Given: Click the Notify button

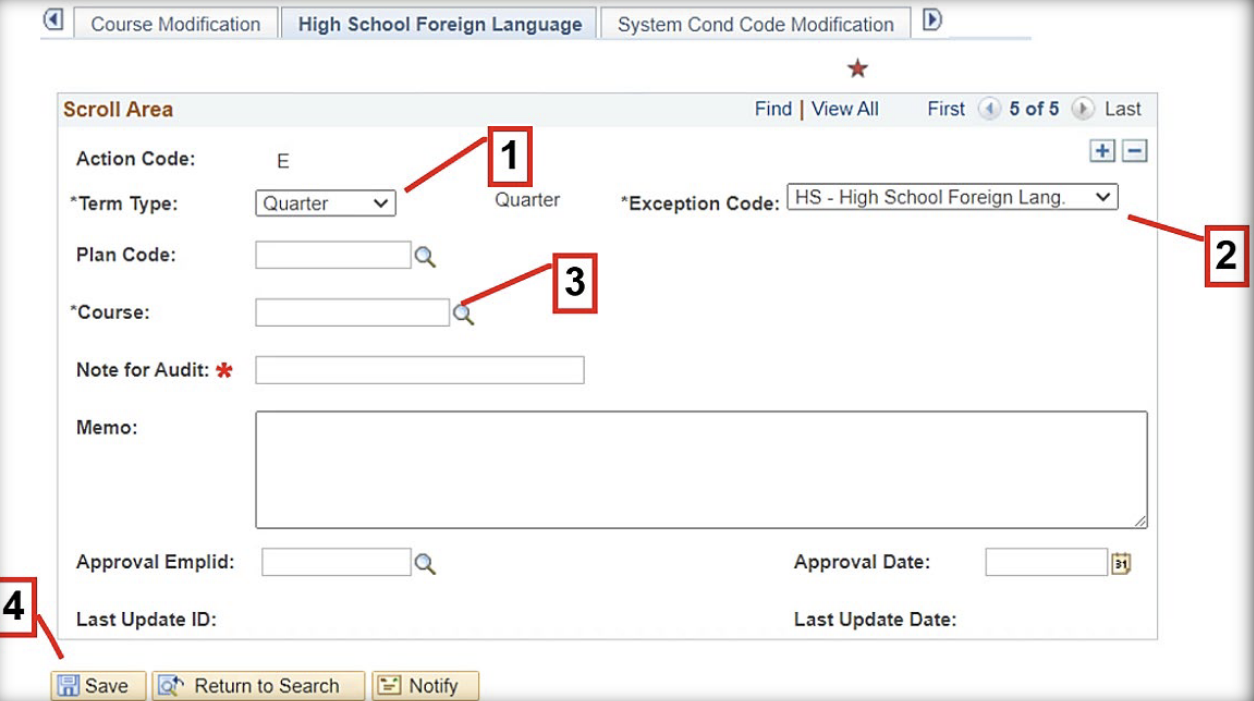Looking at the screenshot, I should coord(425,686).
